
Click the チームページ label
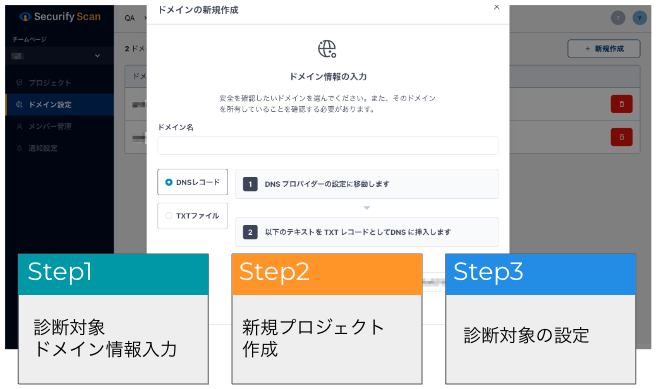29,39
